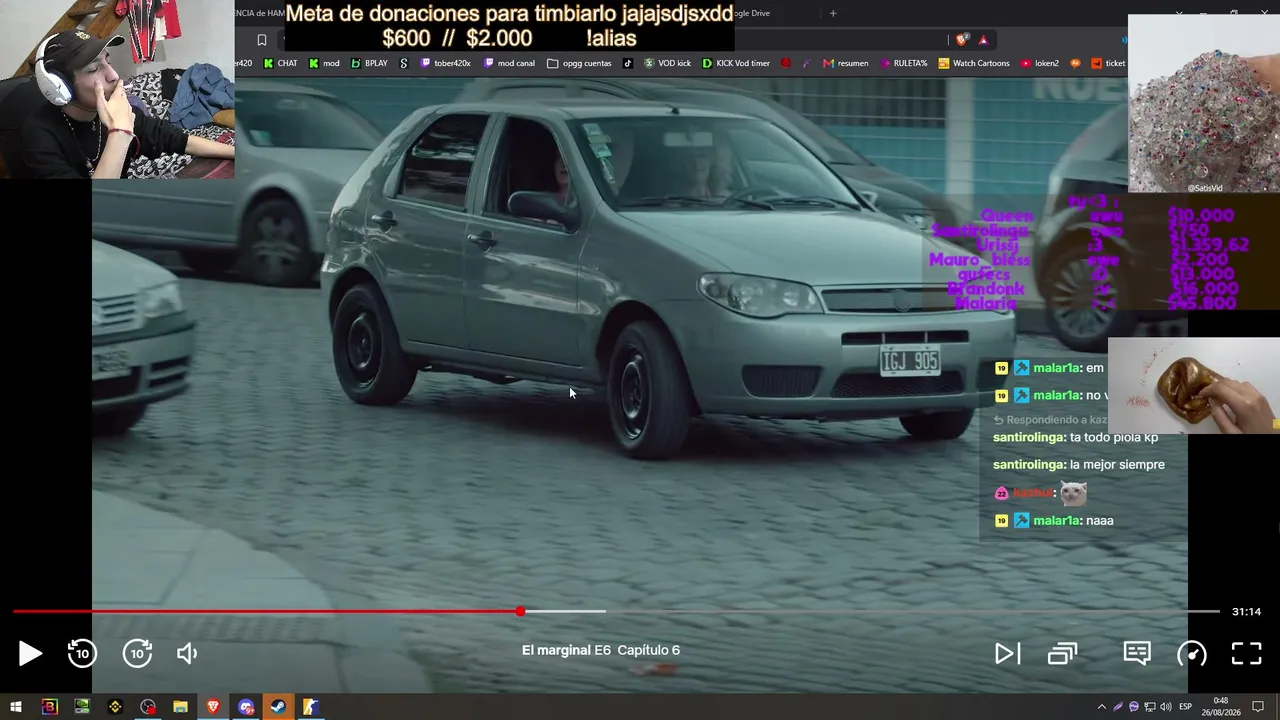Open Discord from the taskbar
Viewport: 1280px width, 720px height.
(246, 707)
